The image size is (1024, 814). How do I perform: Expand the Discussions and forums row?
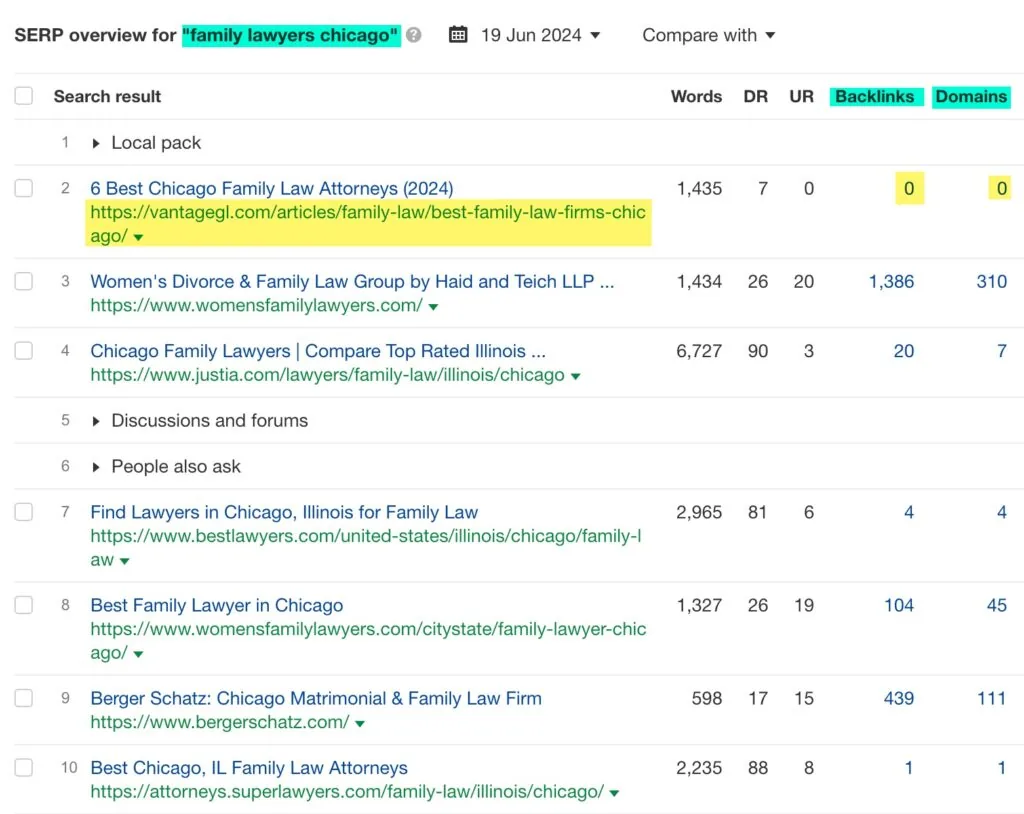97,421
